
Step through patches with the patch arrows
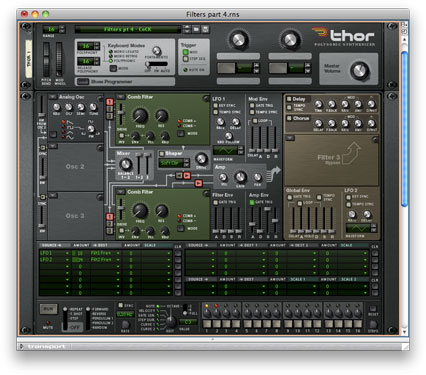pos(187,29)
